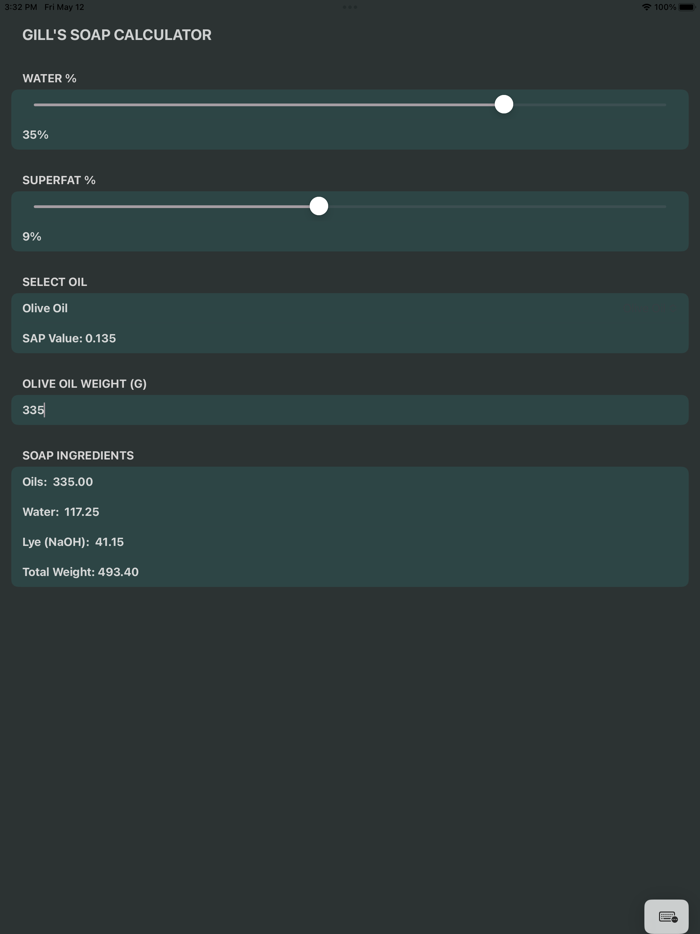Tap the battery icon in status bar

(x=686, y=7)
